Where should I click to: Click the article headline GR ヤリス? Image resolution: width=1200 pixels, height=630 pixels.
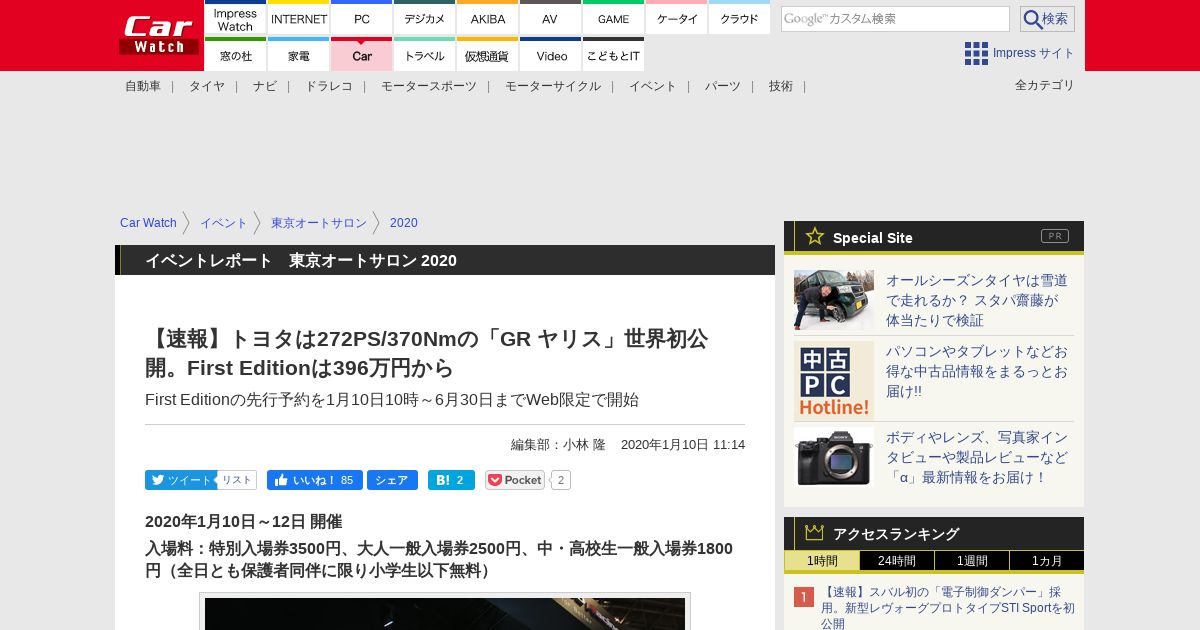coord(427,353)
